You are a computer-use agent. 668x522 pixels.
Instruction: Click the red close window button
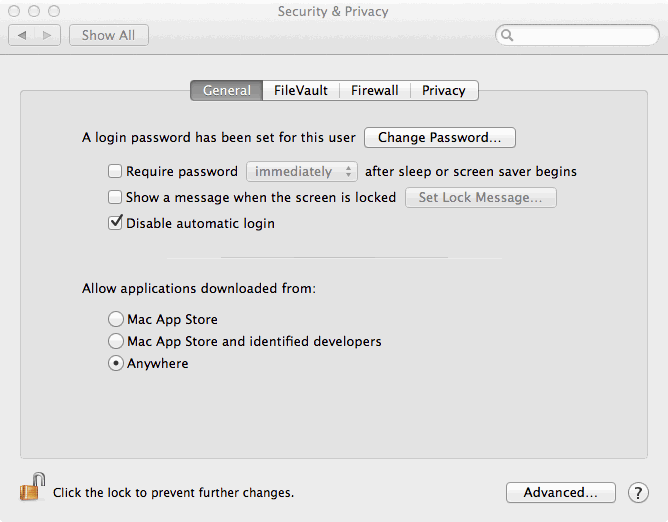point(14,11)
